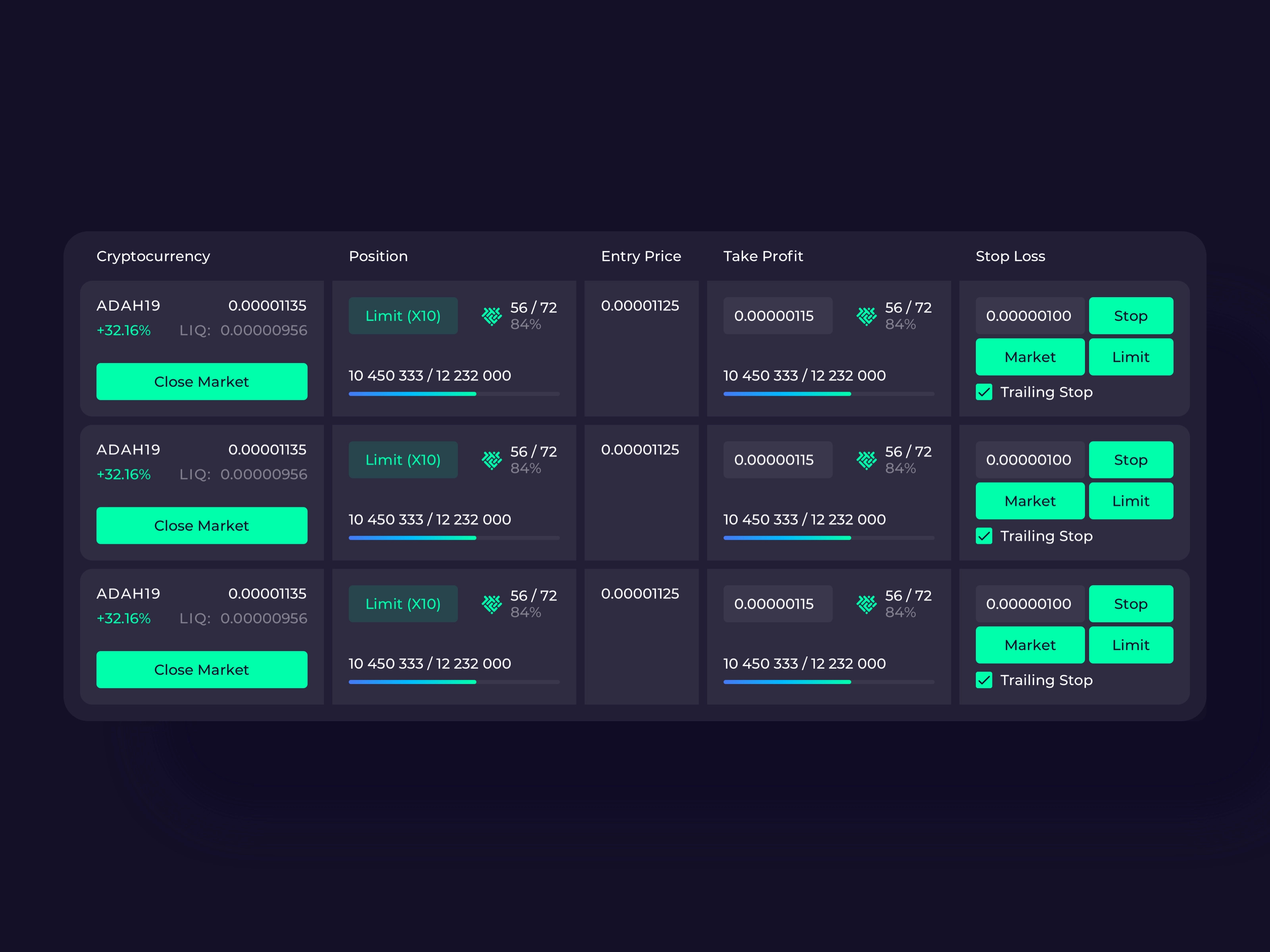The image size is (1270, 952).
Task: Disable Trailing Stop in third row
Action: coord(984,680)
